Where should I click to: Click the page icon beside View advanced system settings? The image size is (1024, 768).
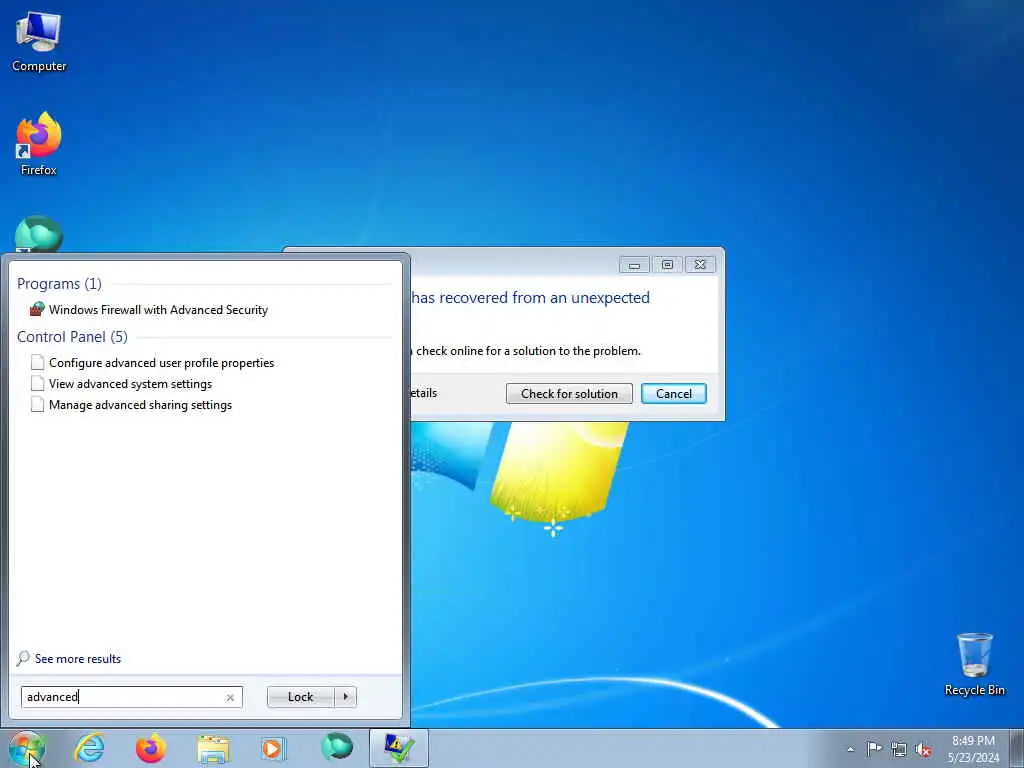coord(37,383)
